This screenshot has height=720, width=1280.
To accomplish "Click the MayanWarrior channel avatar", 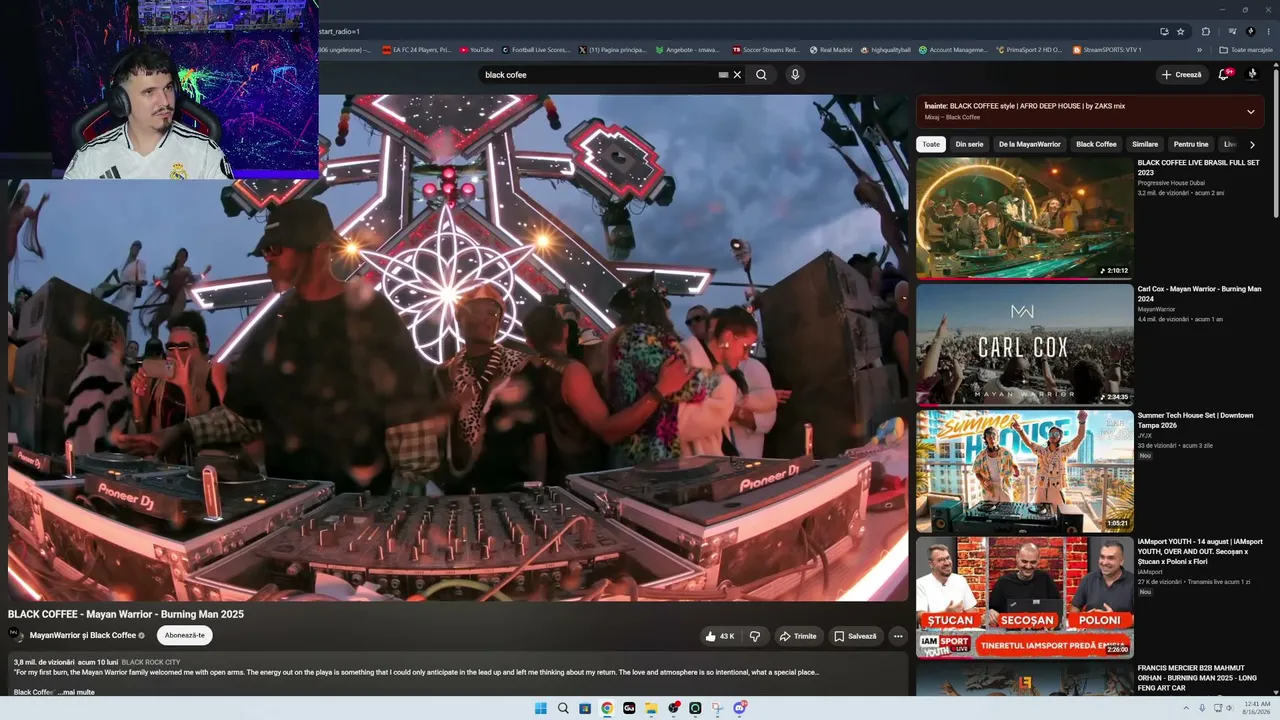I will (x=15, y=635).
